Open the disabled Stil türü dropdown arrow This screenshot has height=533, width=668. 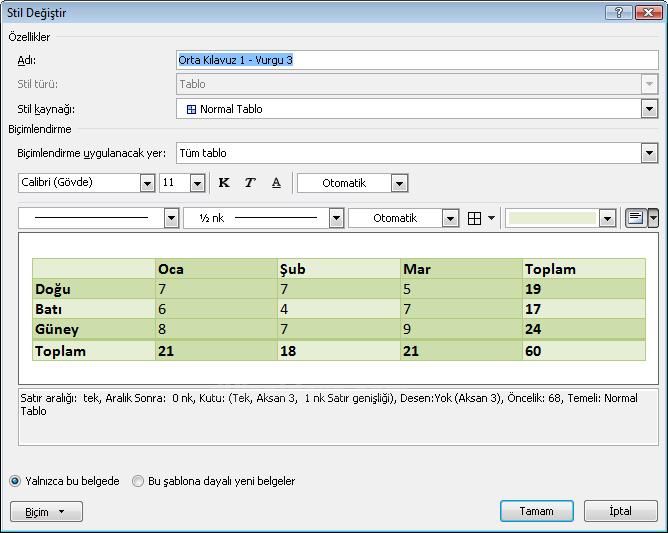[649, 84]
